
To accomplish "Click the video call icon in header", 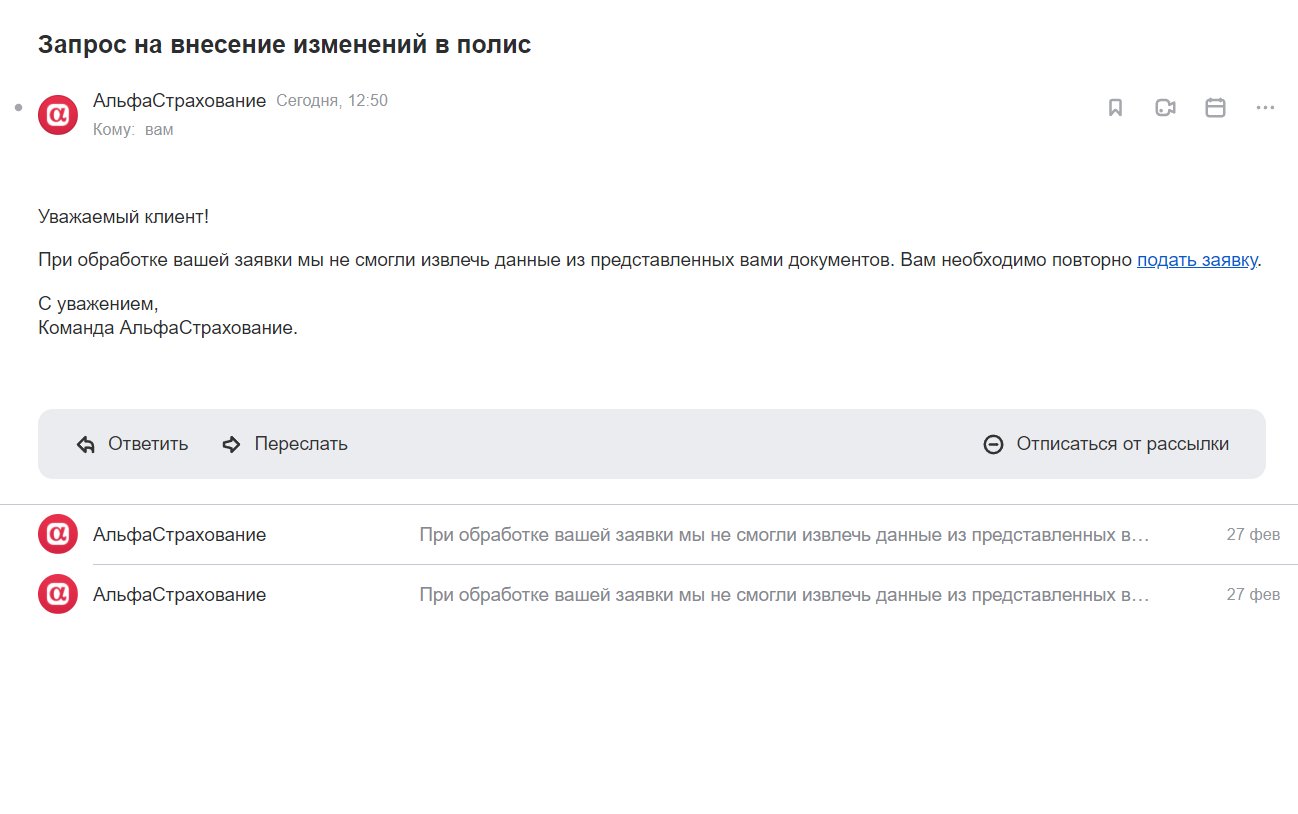I will 1165,108.
